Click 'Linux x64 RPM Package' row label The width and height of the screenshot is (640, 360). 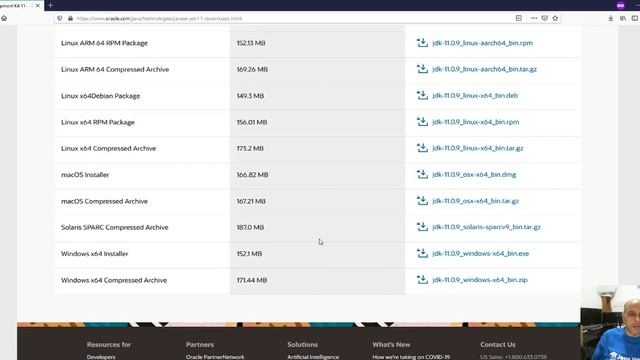[x=98, y=122]
